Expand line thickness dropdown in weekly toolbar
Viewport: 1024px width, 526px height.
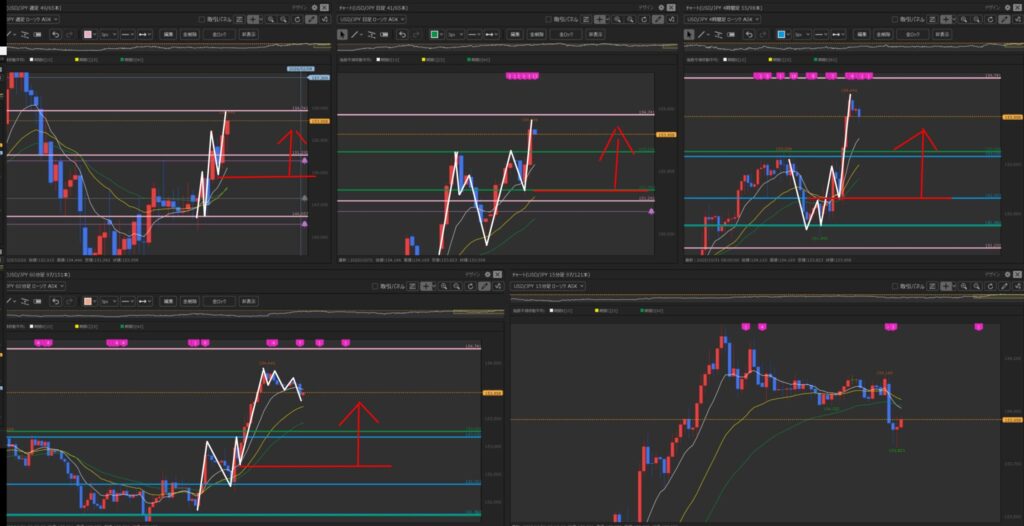(x=109, y=34)
